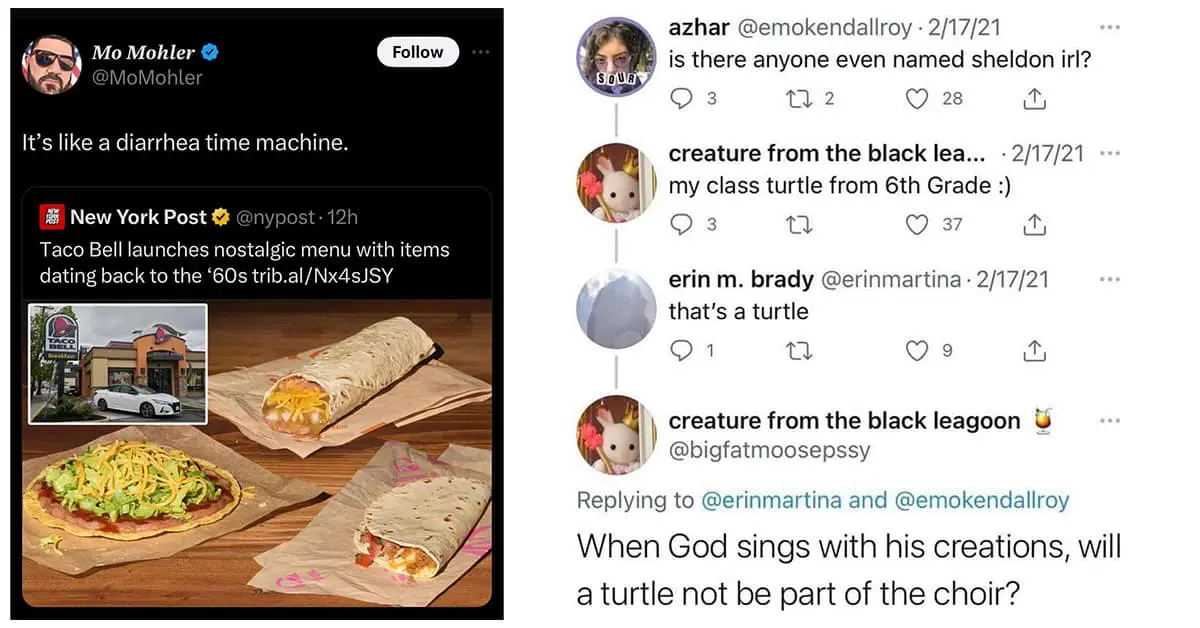Image resolution: width=1200 pixels, height=628 pixels.
Task: Like the tweet with 37 likes
Action: tap(916, 224)
